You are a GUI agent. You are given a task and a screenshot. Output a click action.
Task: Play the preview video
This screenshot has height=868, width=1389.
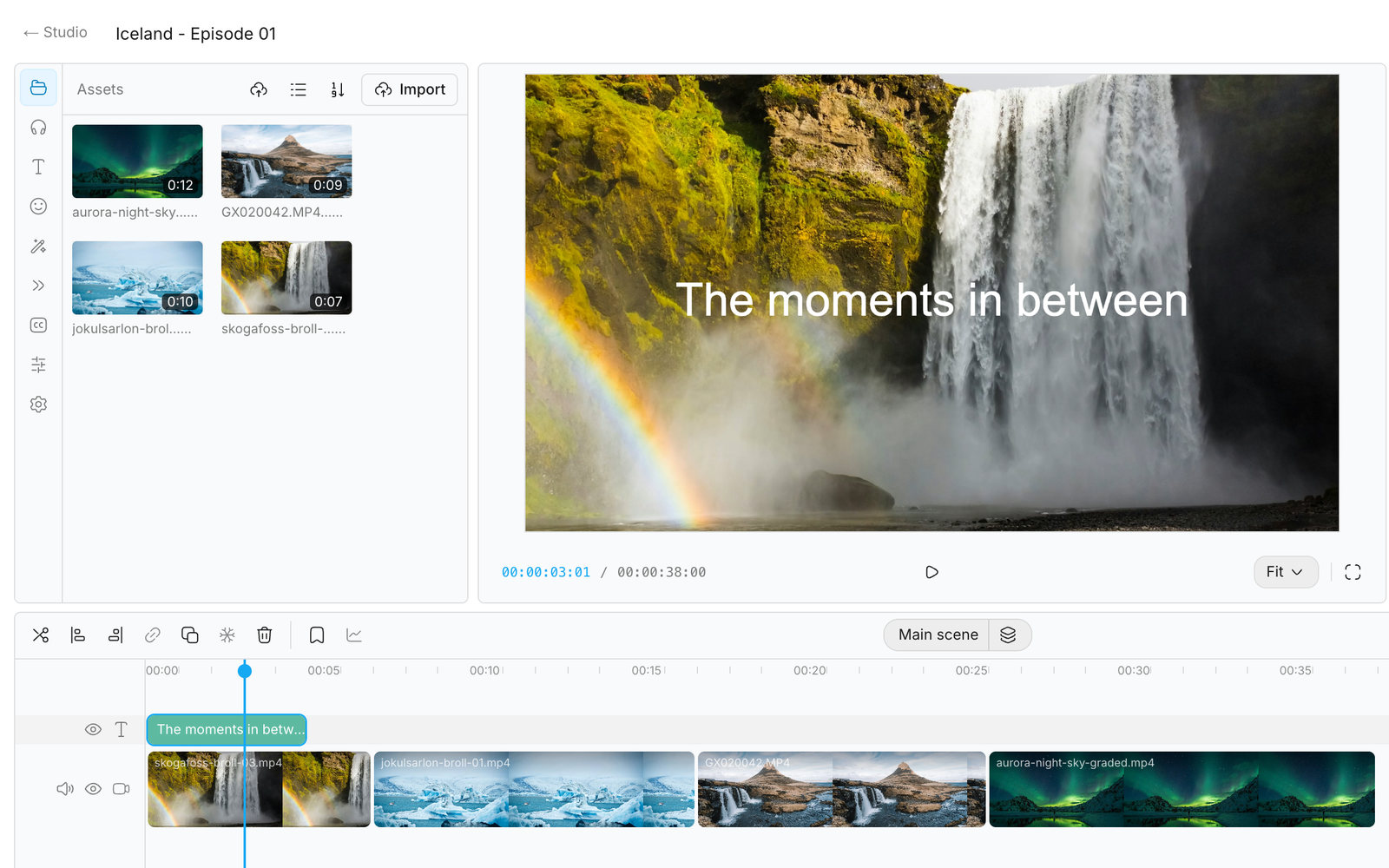tap(931, 572)
